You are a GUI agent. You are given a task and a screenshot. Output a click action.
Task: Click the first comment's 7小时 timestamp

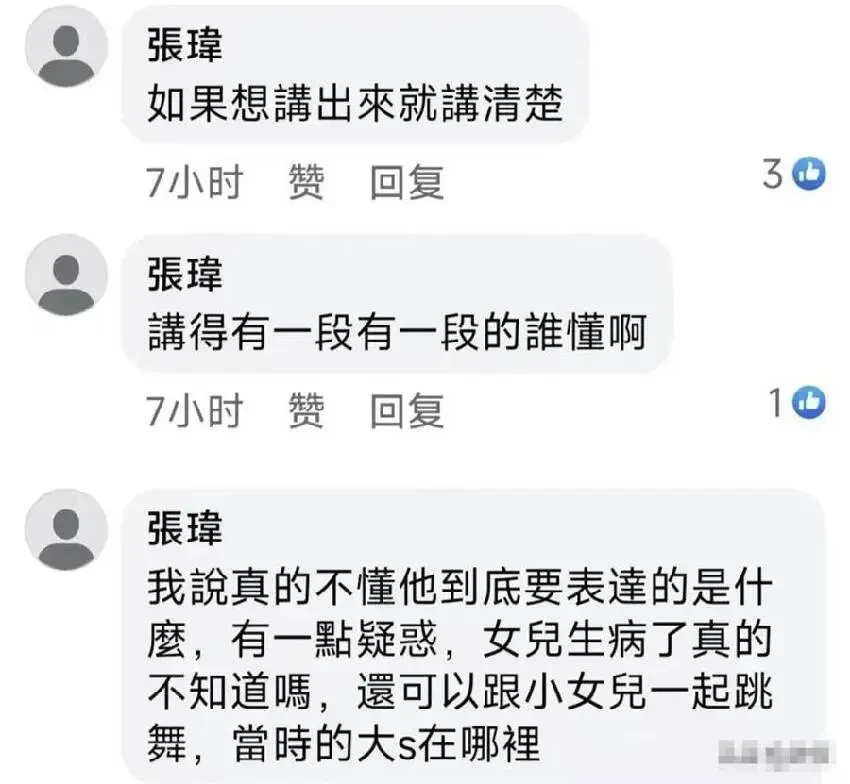coord(195,182)
